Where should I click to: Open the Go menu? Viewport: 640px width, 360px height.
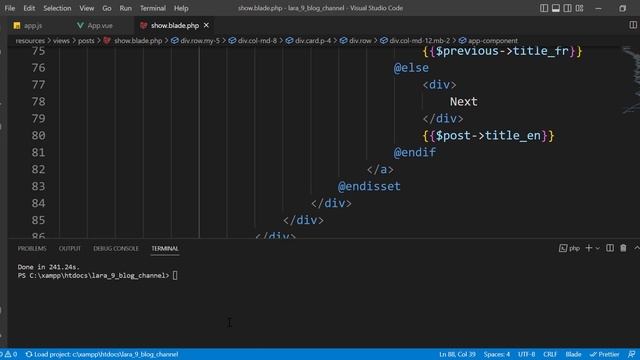(107, 8)
